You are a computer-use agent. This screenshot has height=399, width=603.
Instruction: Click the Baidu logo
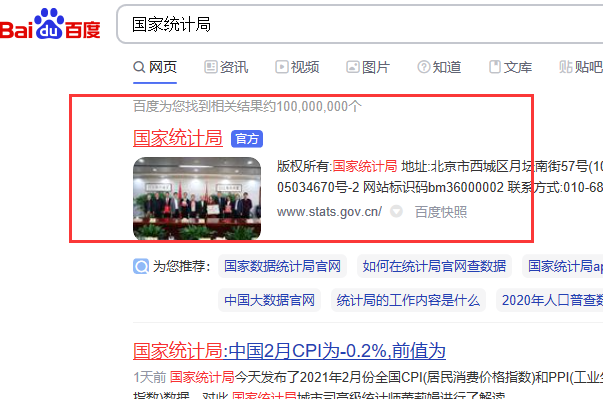tap(50, 24)
